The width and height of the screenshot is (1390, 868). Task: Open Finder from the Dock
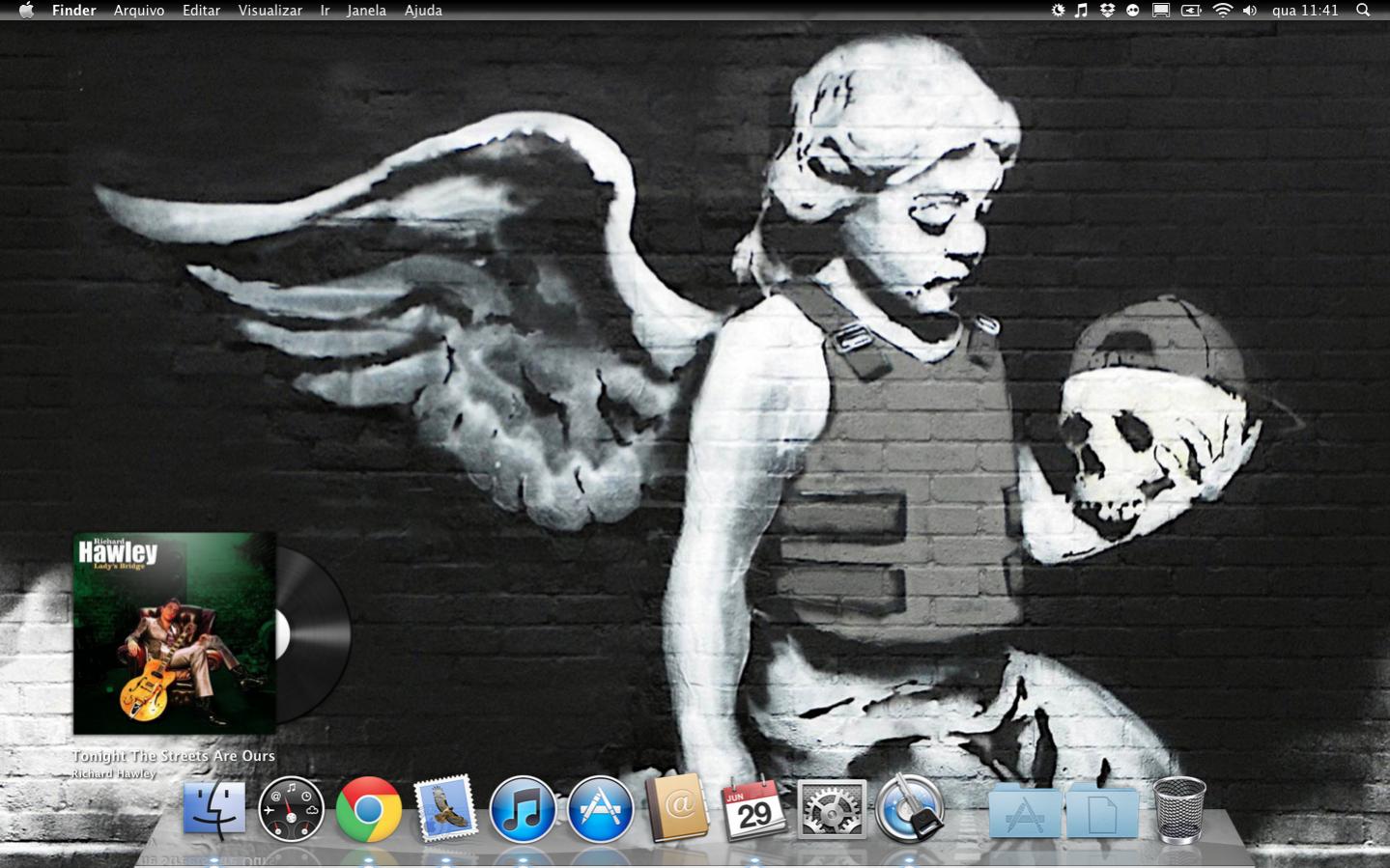[x=214, y=809]
